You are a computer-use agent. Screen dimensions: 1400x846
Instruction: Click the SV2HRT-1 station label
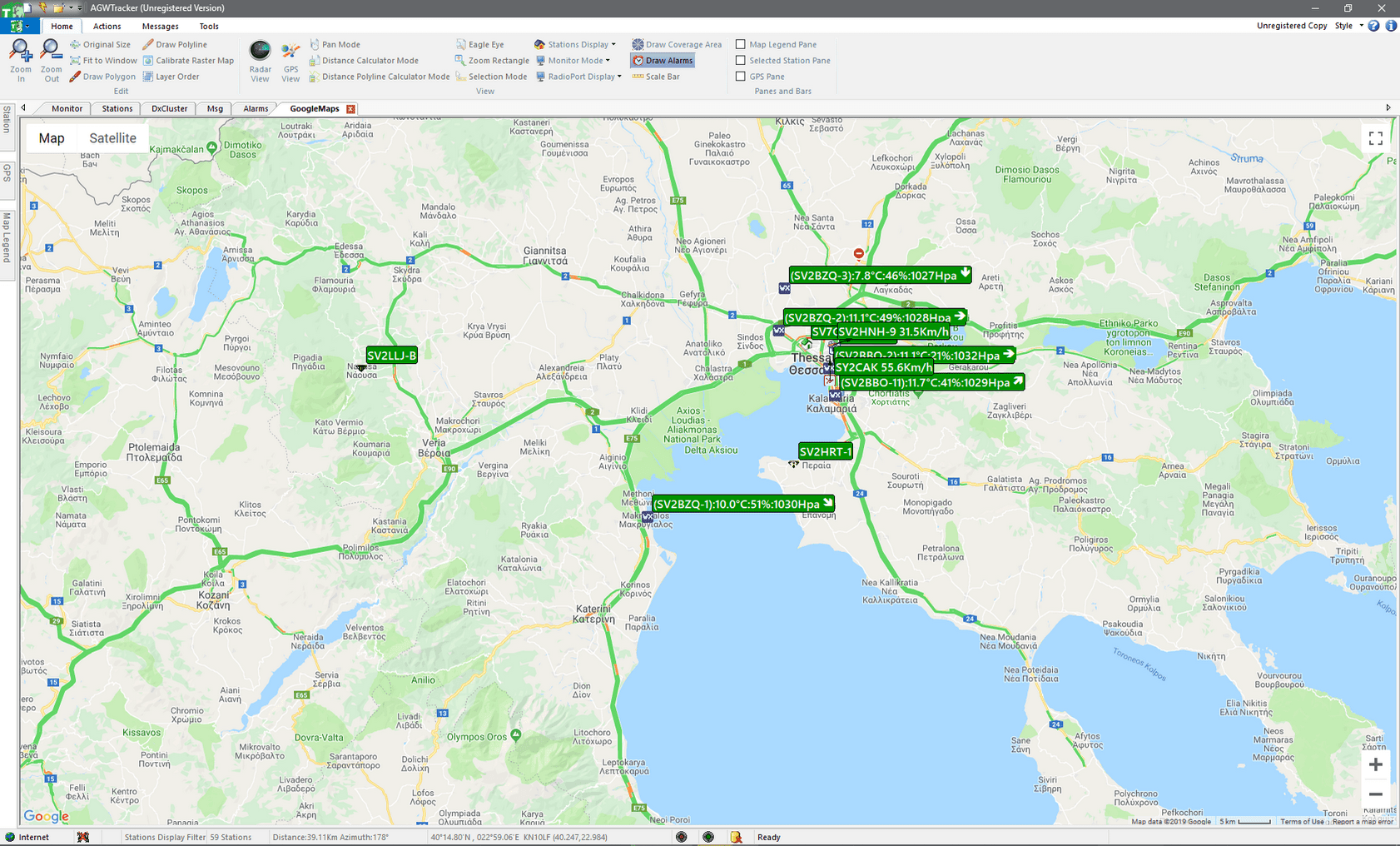tap(825, 450)
